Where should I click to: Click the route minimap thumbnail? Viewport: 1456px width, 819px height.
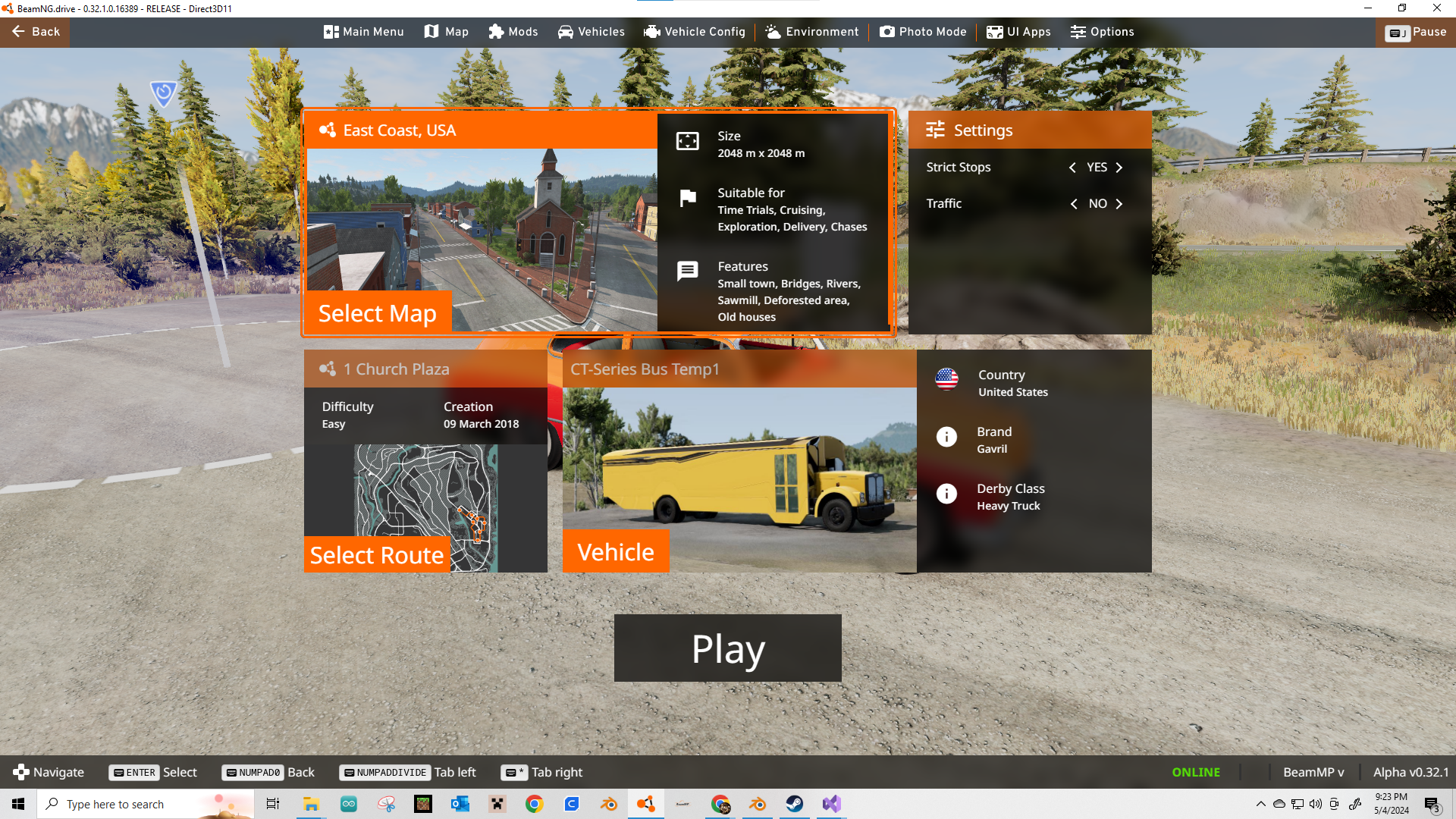[x=426, y=508]
